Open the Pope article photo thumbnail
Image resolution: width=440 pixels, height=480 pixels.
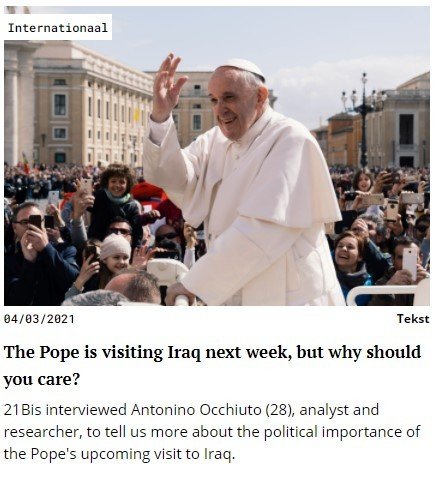click(217, 156)
